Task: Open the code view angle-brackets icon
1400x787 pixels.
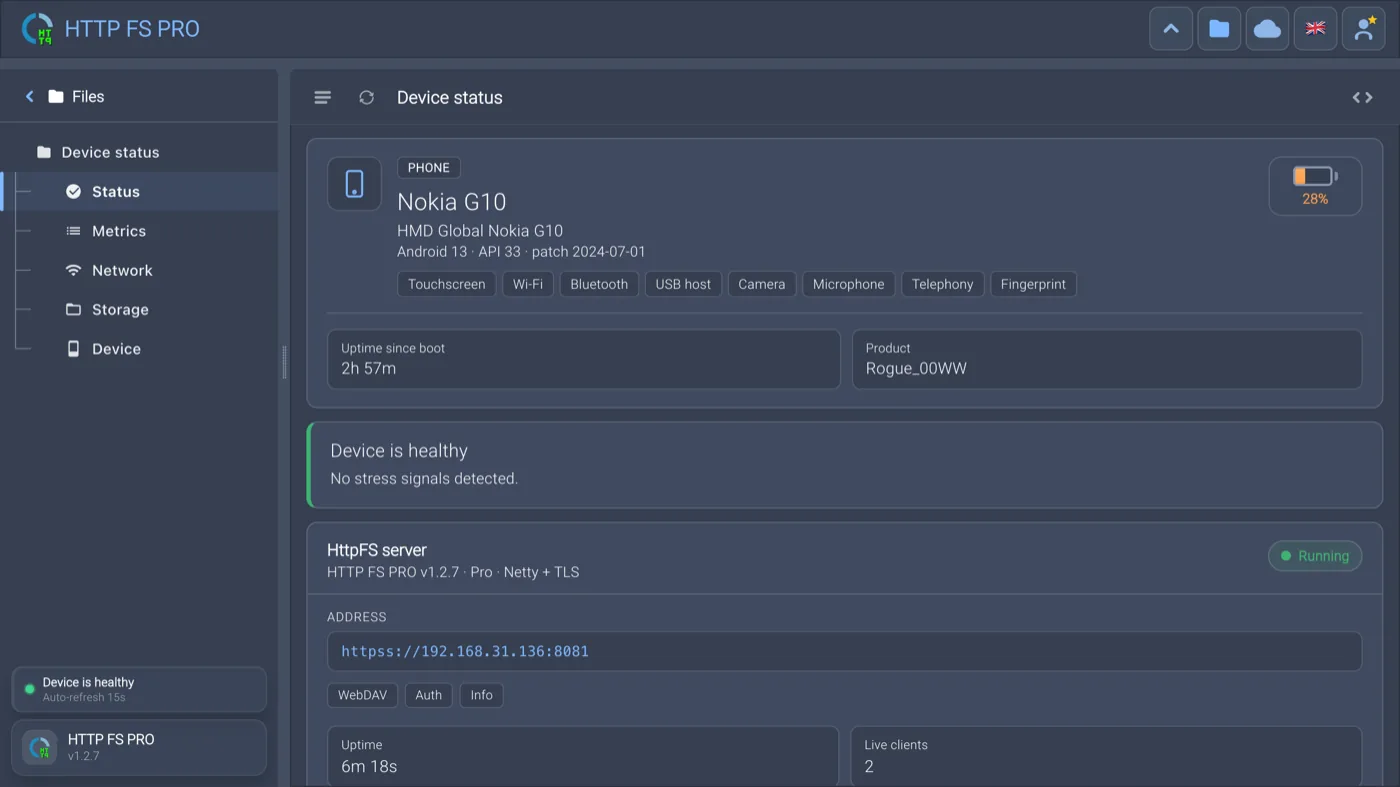Action: [x=1362, y=97]
